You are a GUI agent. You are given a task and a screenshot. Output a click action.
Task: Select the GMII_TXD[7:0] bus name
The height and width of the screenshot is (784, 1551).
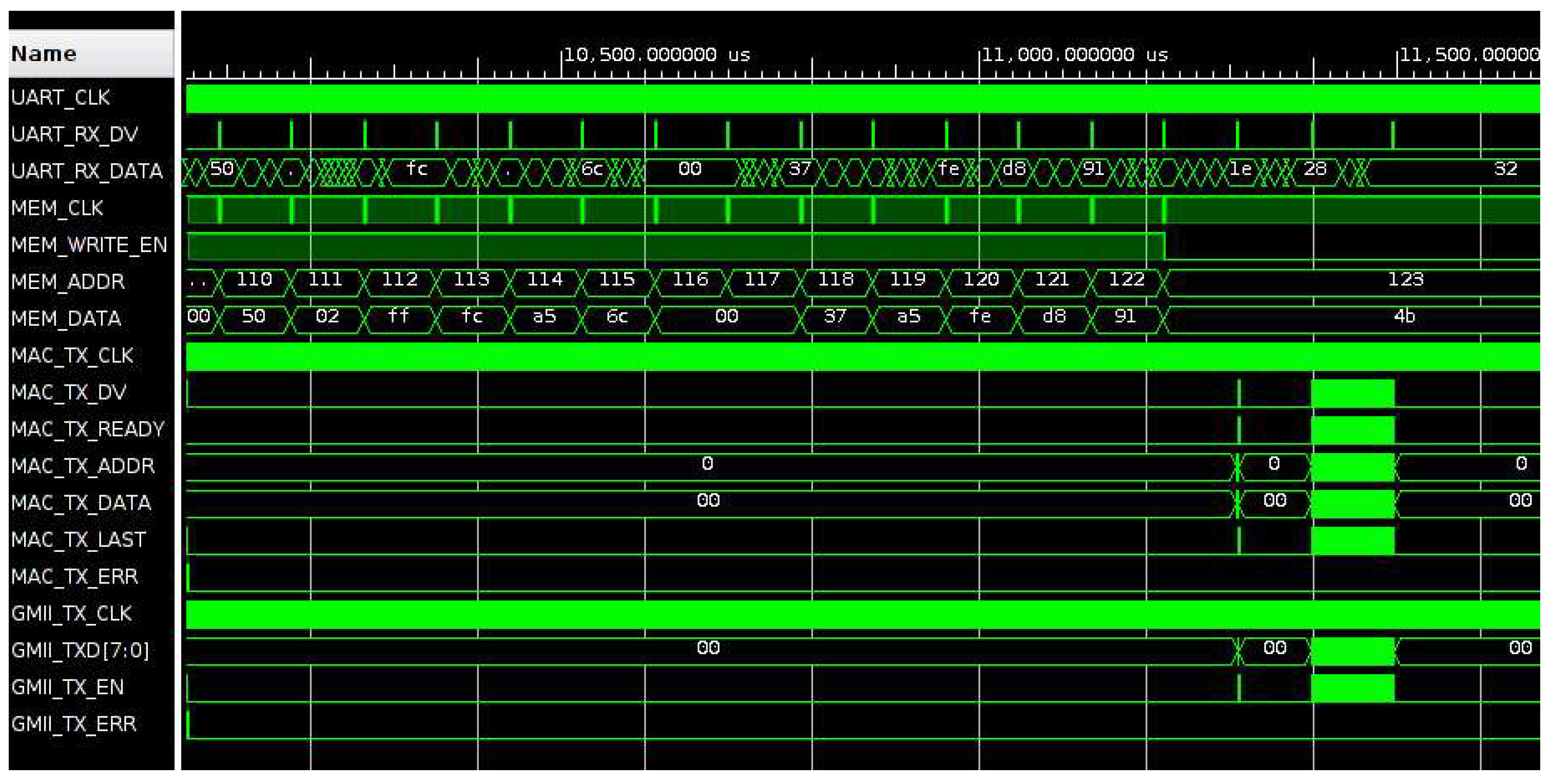tap(80, 650)
